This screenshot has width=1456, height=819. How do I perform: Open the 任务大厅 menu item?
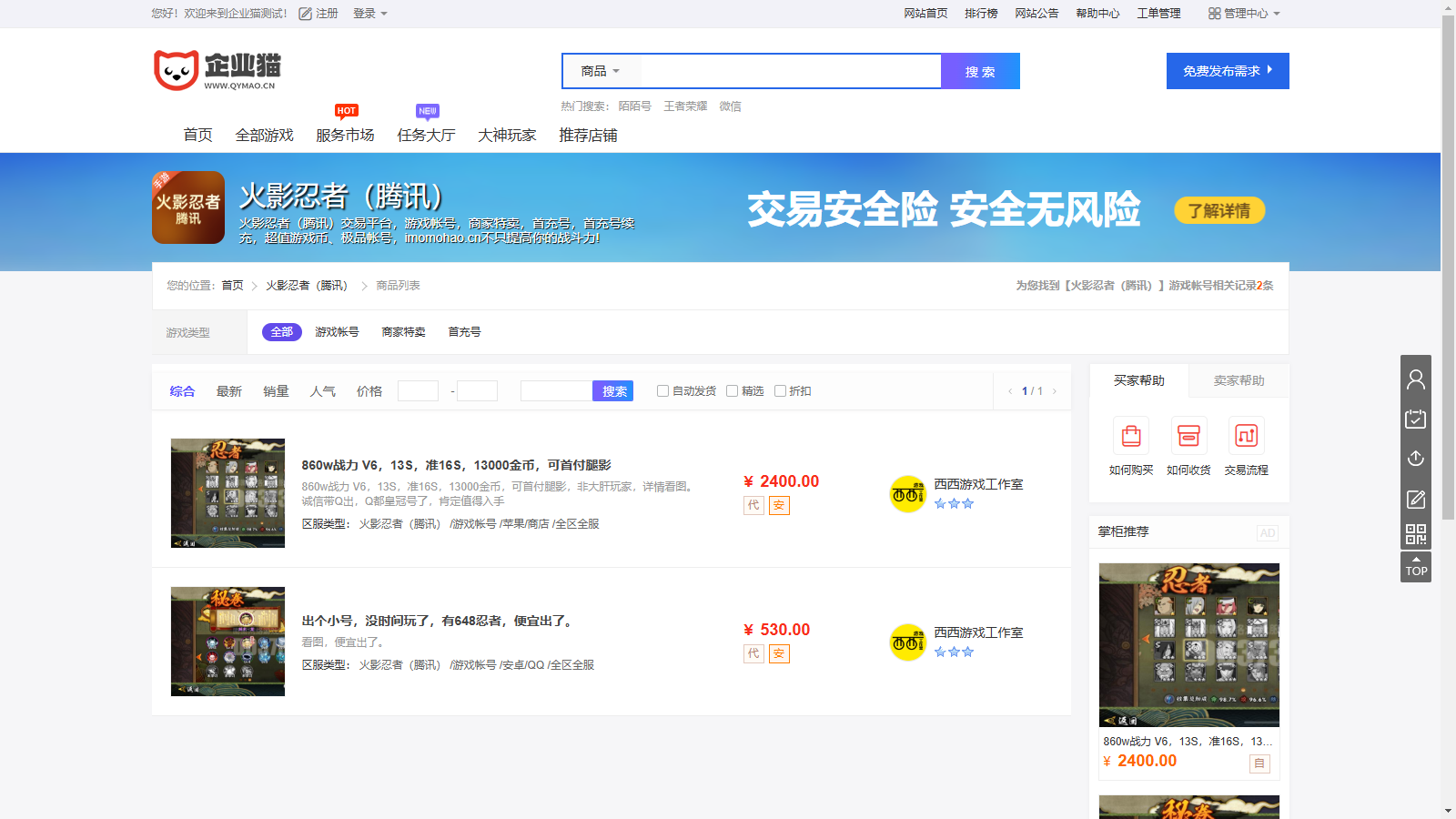[x=425, y=135]
